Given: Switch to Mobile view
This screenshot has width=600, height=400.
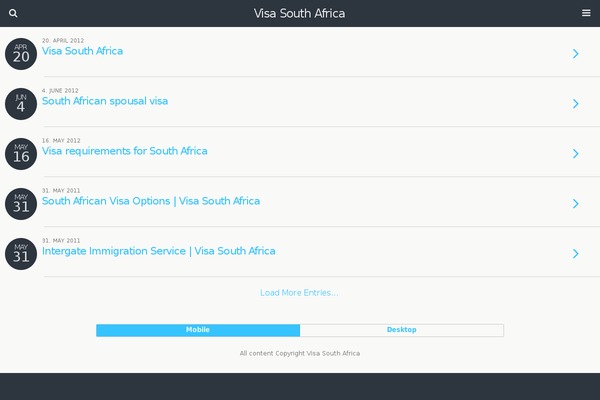Looking at the screenshot, I should click(198, 330).
